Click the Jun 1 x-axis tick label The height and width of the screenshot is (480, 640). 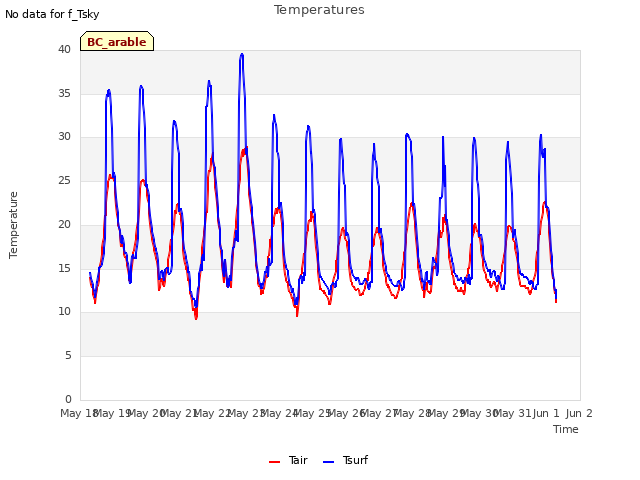click(546, 413)
